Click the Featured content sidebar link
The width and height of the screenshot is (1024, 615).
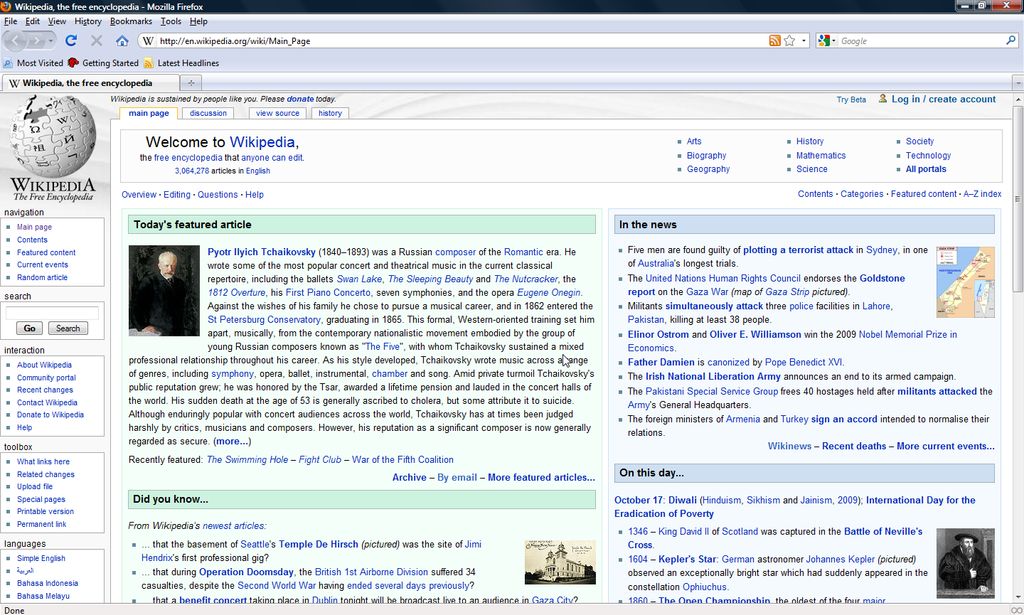46,253
